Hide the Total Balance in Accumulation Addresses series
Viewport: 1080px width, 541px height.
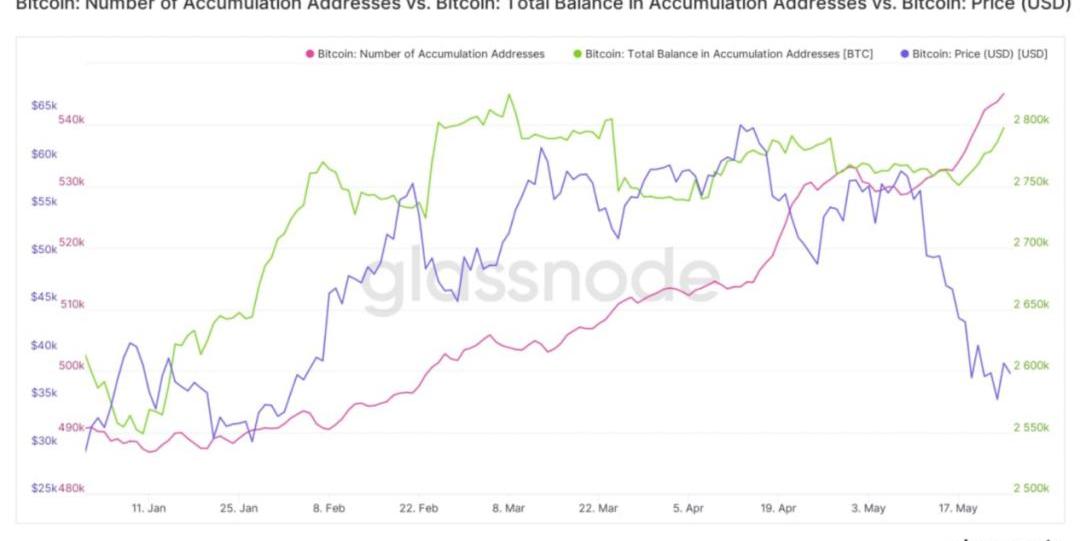coord(728,54)
